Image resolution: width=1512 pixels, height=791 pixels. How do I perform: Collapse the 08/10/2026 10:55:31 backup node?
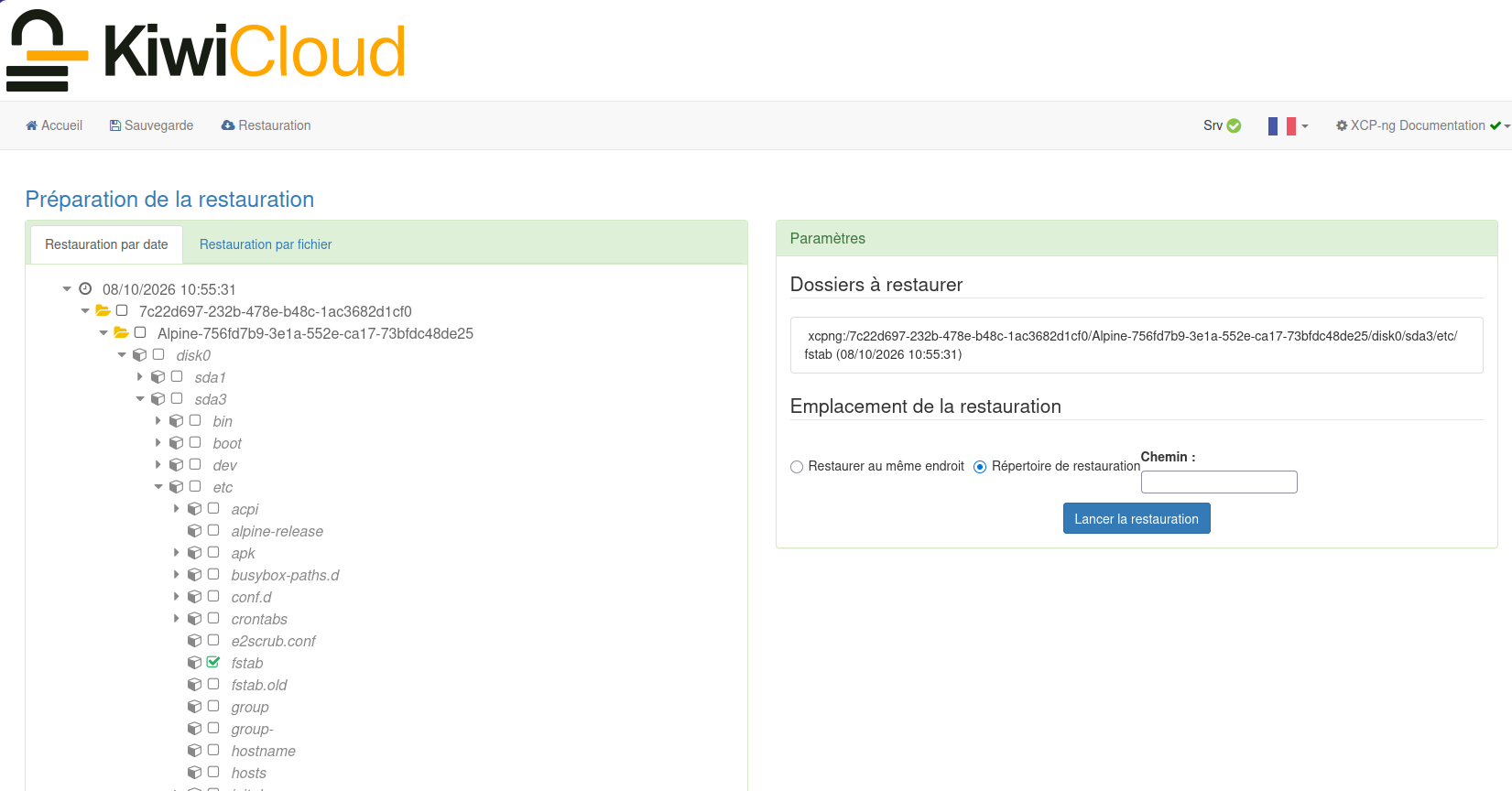(67, 288)
